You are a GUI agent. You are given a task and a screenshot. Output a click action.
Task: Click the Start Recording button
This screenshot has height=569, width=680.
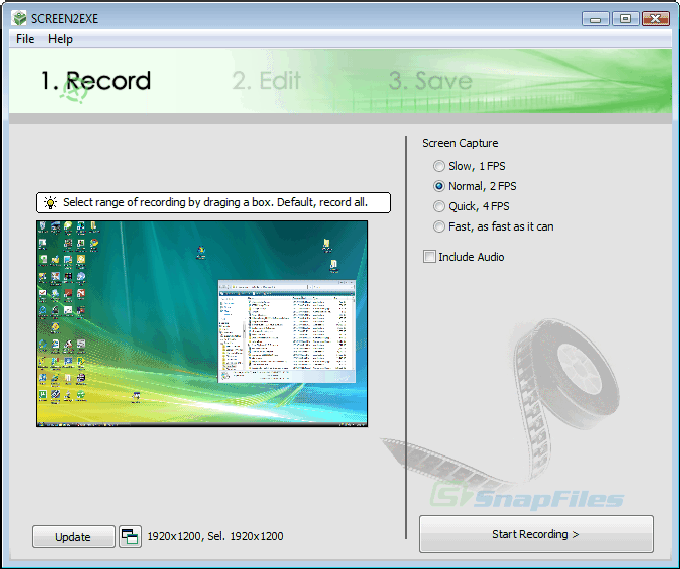point(536,534)
